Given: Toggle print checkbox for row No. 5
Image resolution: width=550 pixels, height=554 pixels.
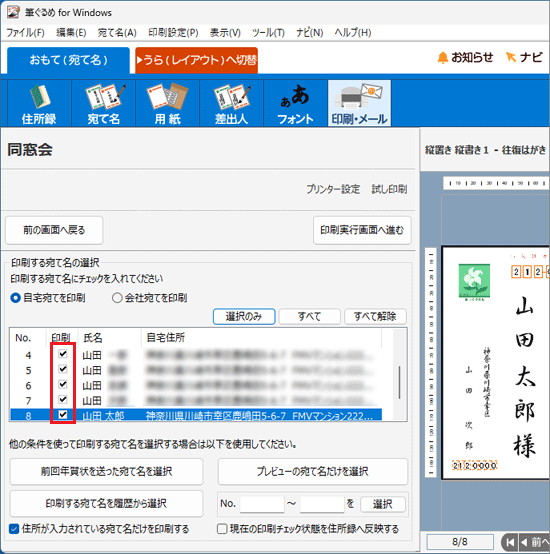Looking at the screenshot, I should [x=63, y=369].
